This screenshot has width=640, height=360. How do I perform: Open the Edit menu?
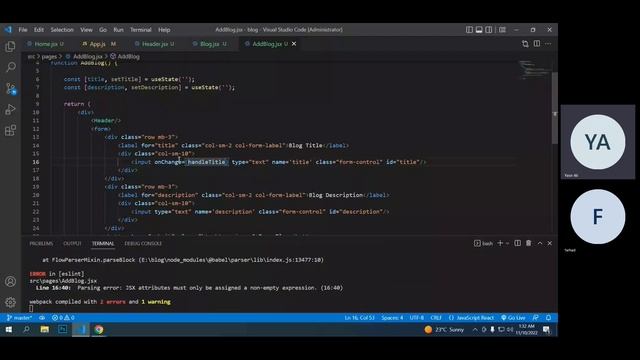point(39,30)
